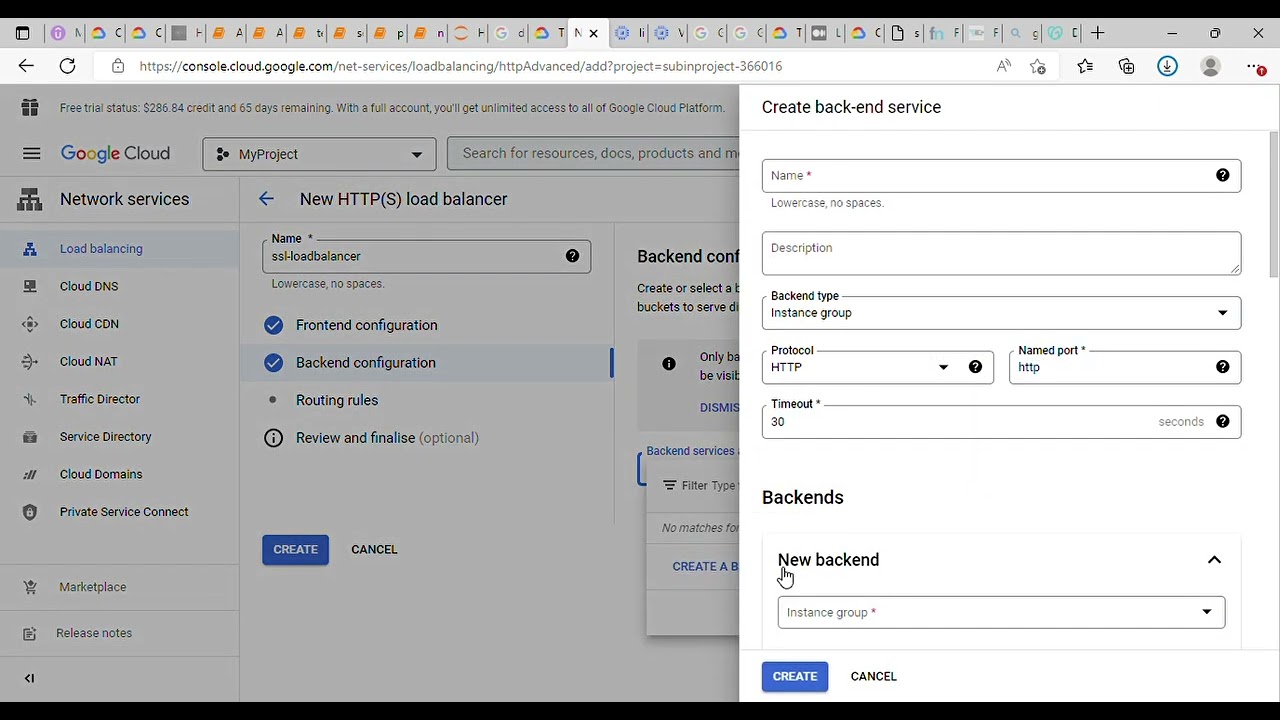Click the browser profile avatar icon
1280x720 pixels.
[x=1210, y=66]
